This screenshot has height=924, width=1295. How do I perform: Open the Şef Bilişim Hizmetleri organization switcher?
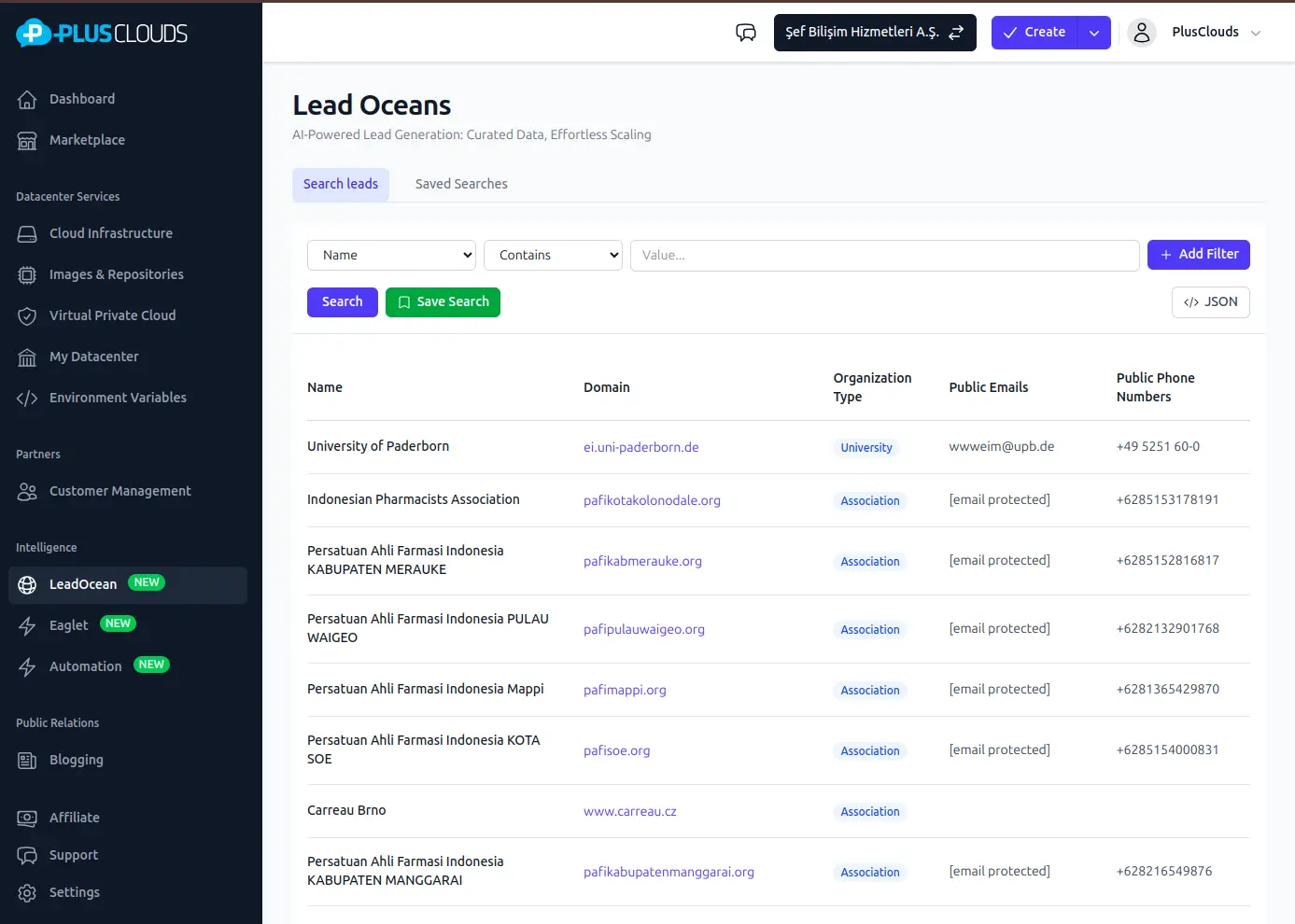[x=874, y=32]
